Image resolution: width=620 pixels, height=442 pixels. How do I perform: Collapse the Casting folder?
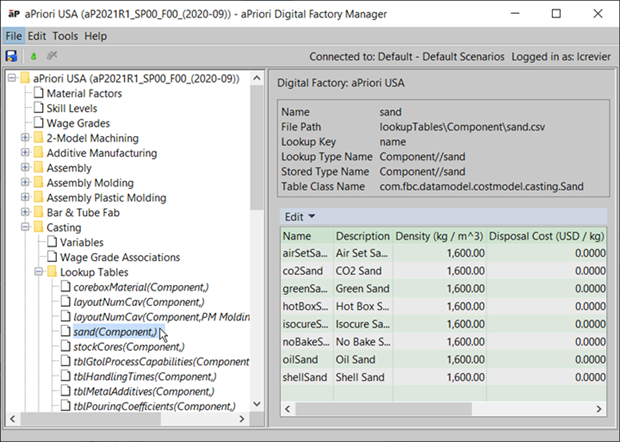(x=25, y=227)
